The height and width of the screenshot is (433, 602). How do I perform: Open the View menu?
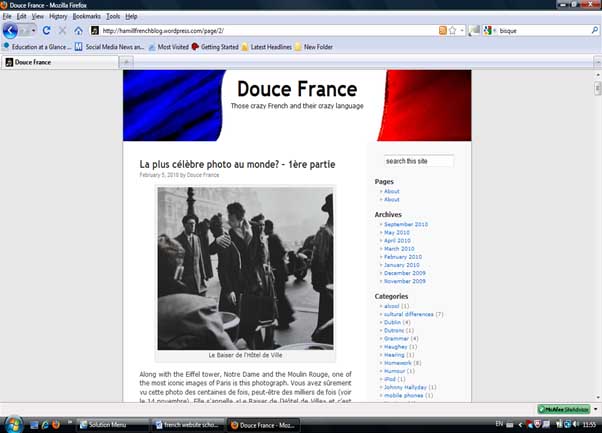(37, 16)
